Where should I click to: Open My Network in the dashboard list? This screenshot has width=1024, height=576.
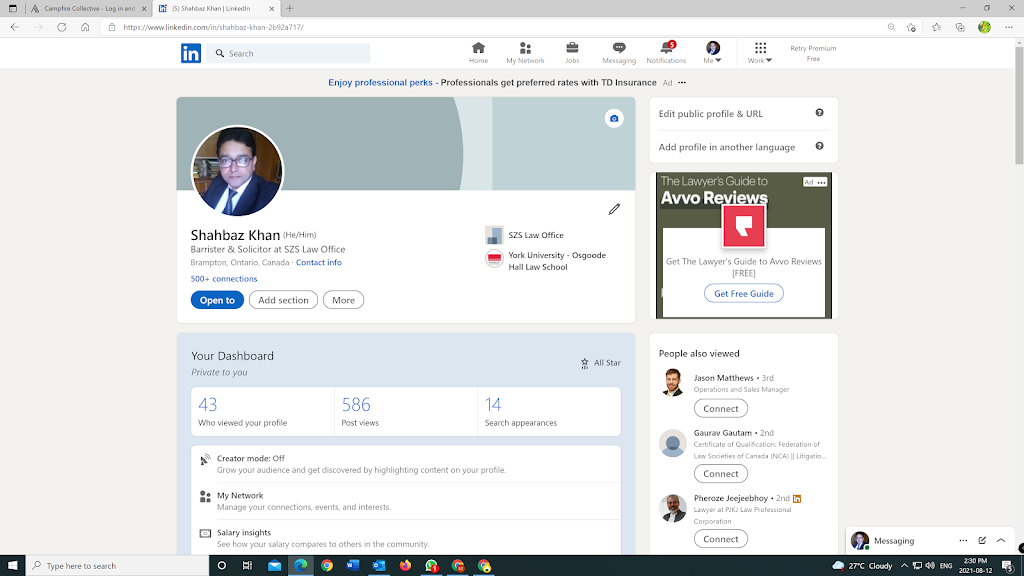(406, 501)
